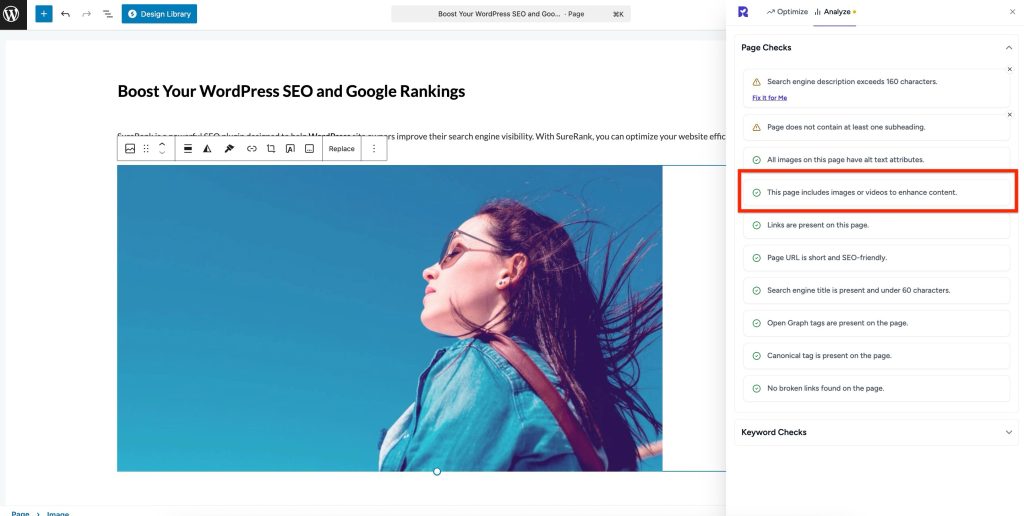Undo the last change

(x=66, y=14)
